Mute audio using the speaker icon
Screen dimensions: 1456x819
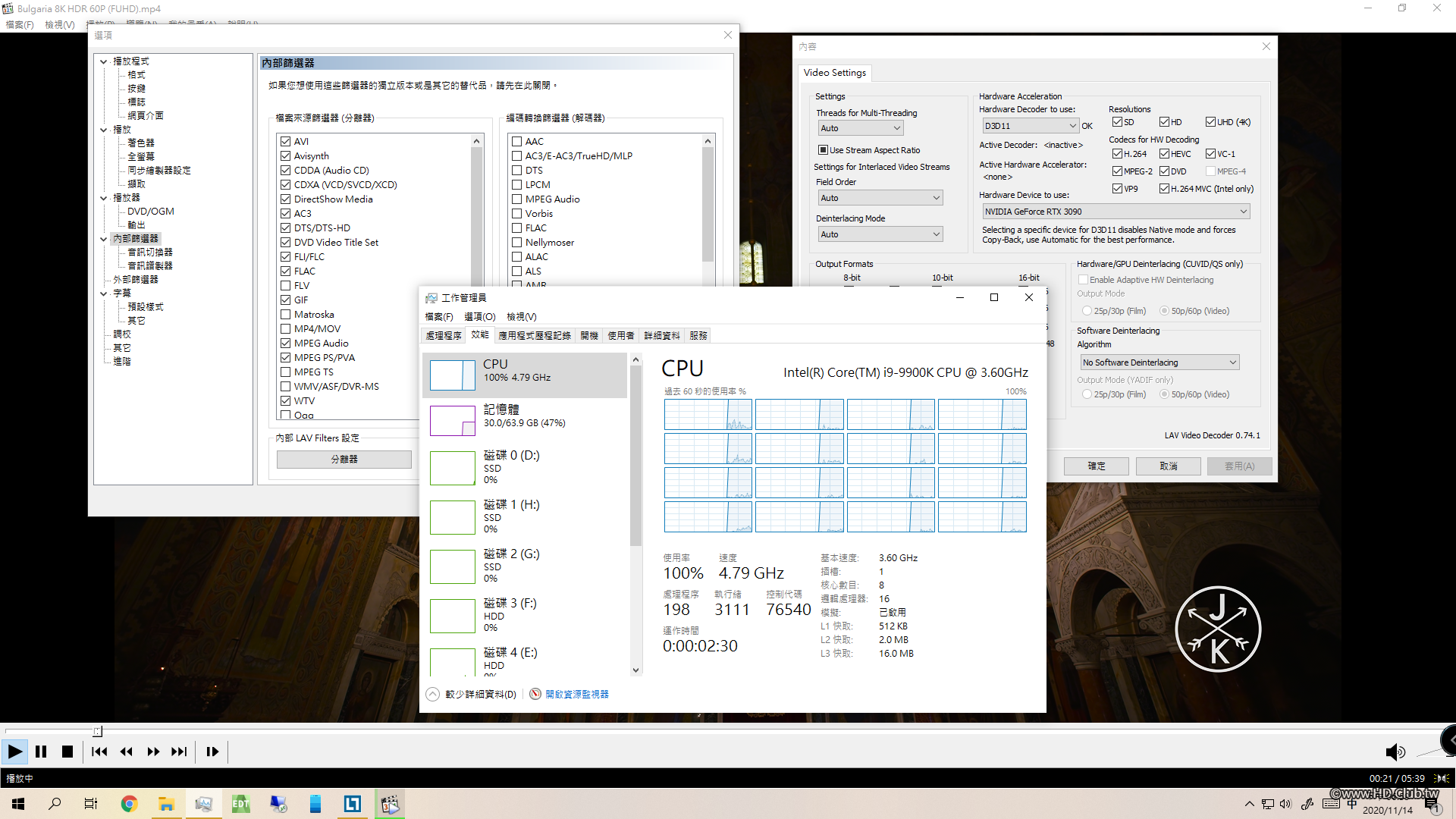(1394, 752)
